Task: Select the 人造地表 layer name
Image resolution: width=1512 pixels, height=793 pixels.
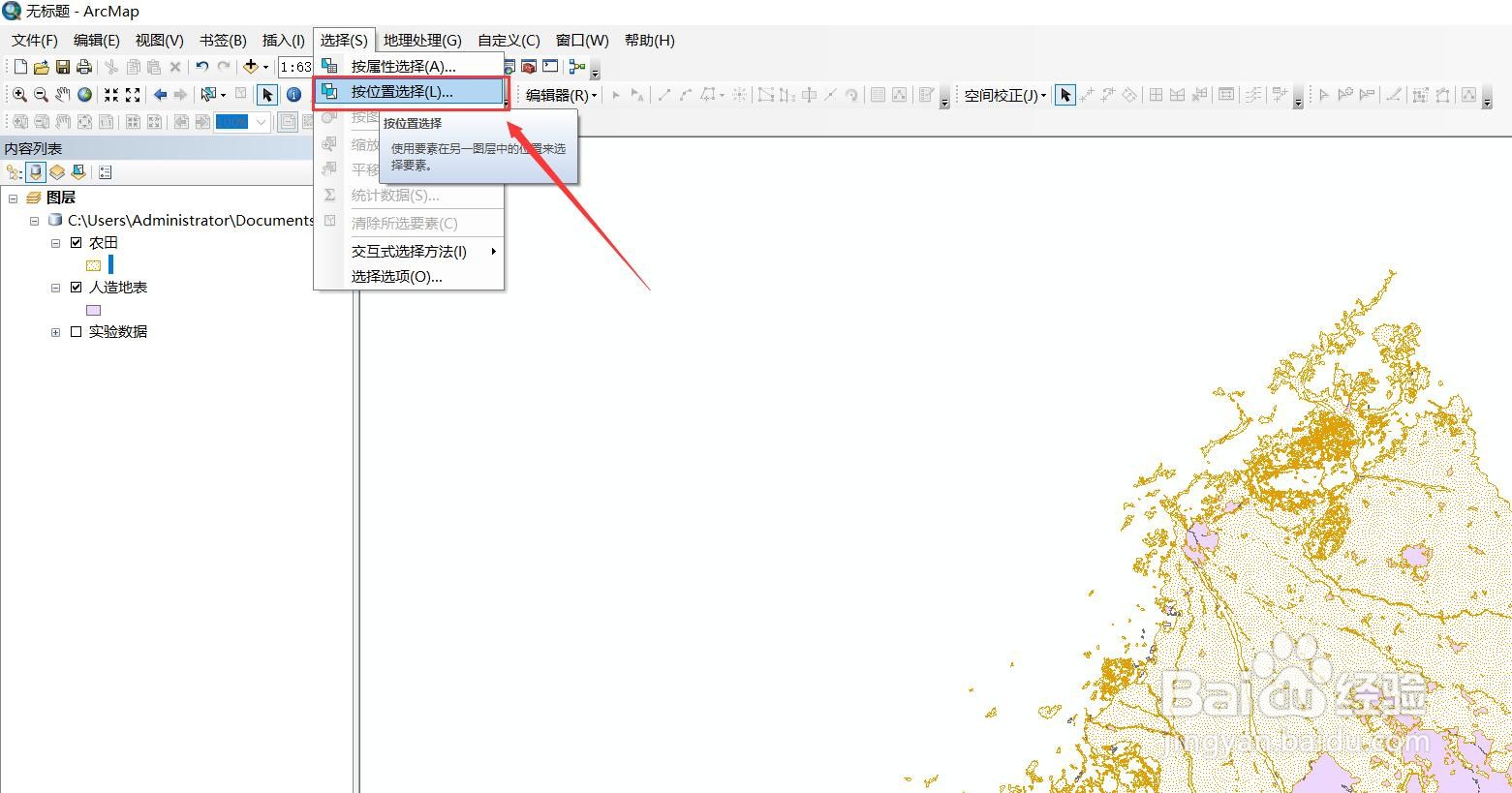Action: (118, 288)
